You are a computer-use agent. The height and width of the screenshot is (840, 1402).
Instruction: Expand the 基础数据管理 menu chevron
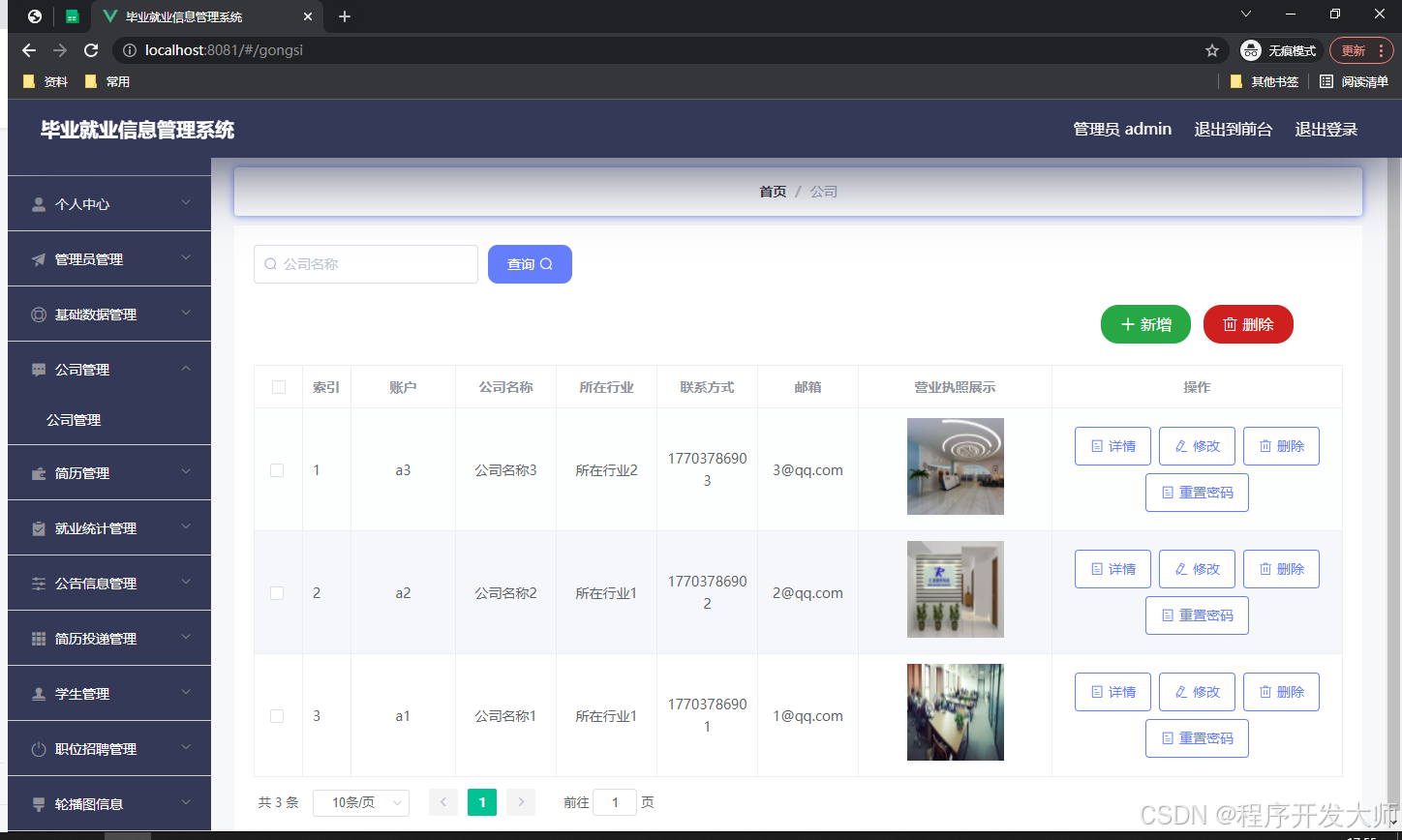[187, 313]
